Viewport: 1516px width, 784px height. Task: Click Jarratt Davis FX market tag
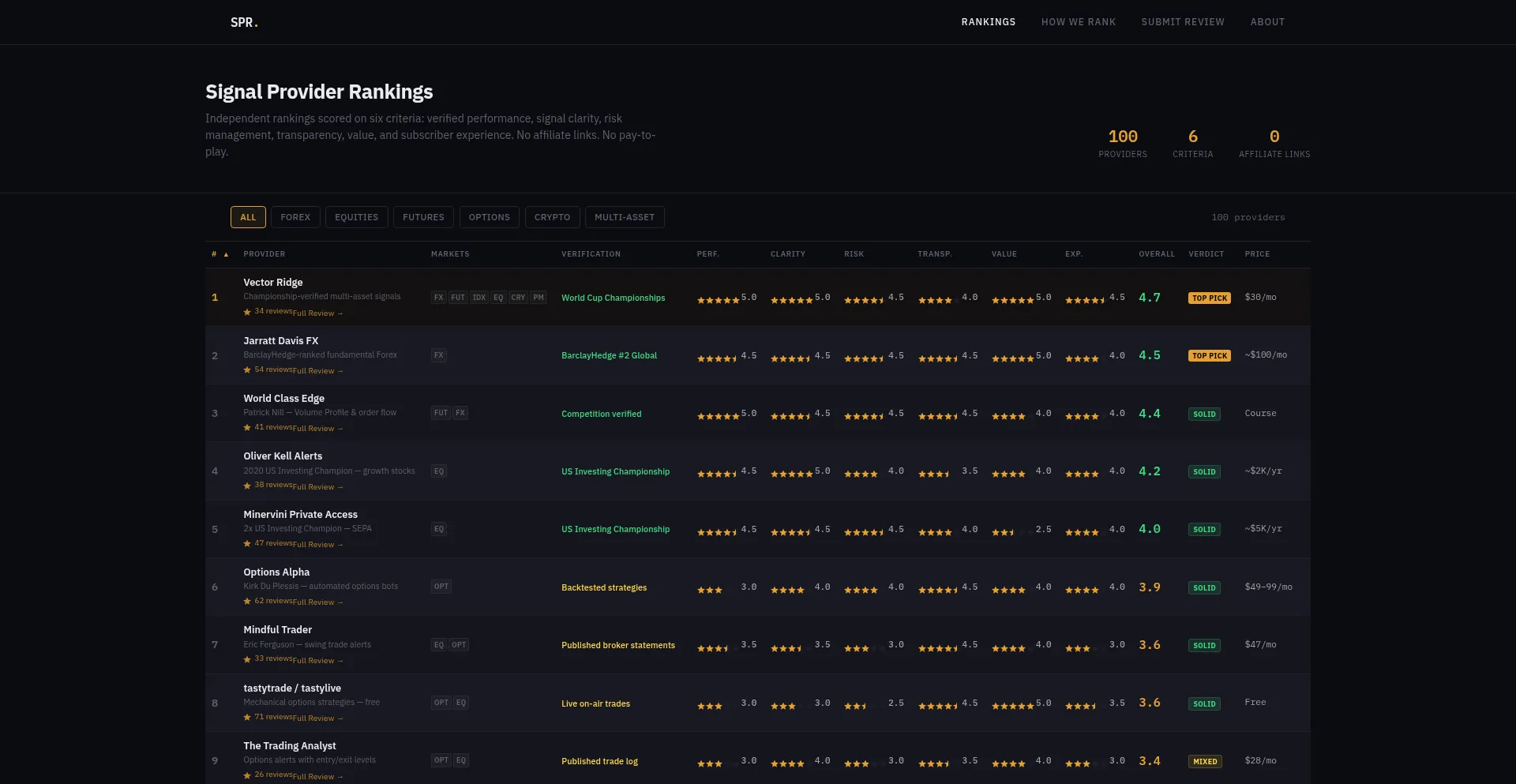click(x=439, y=355)
